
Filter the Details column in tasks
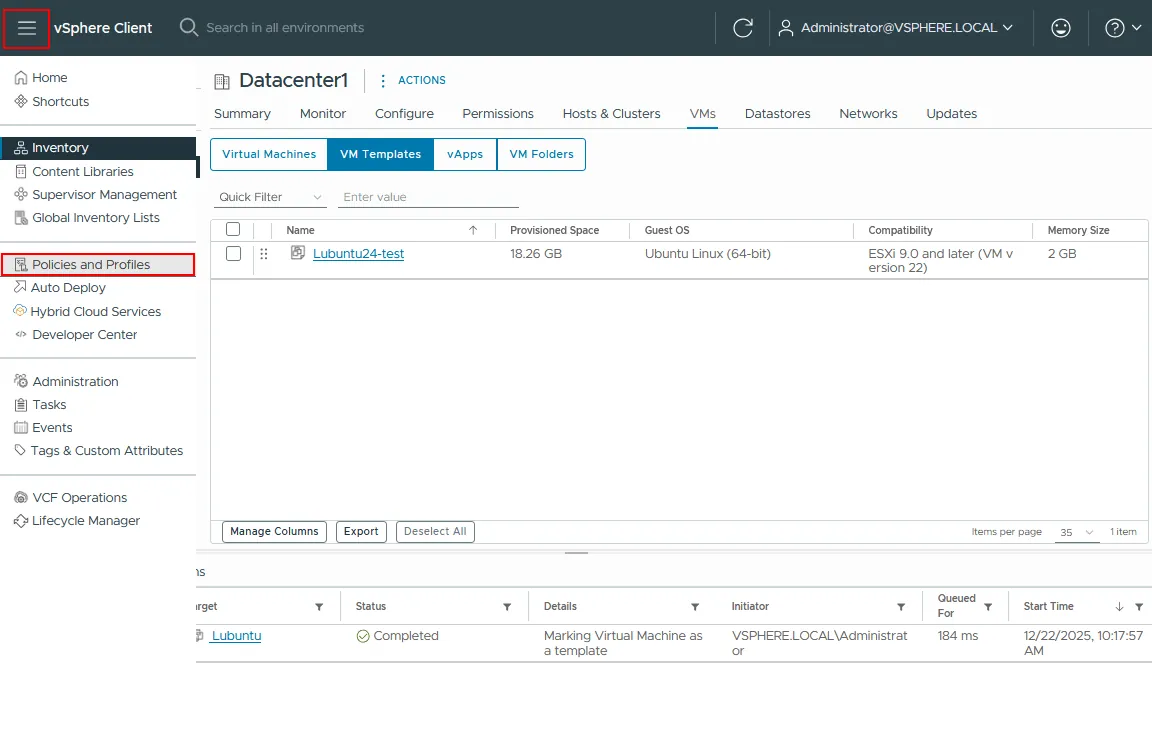[695, 607]
